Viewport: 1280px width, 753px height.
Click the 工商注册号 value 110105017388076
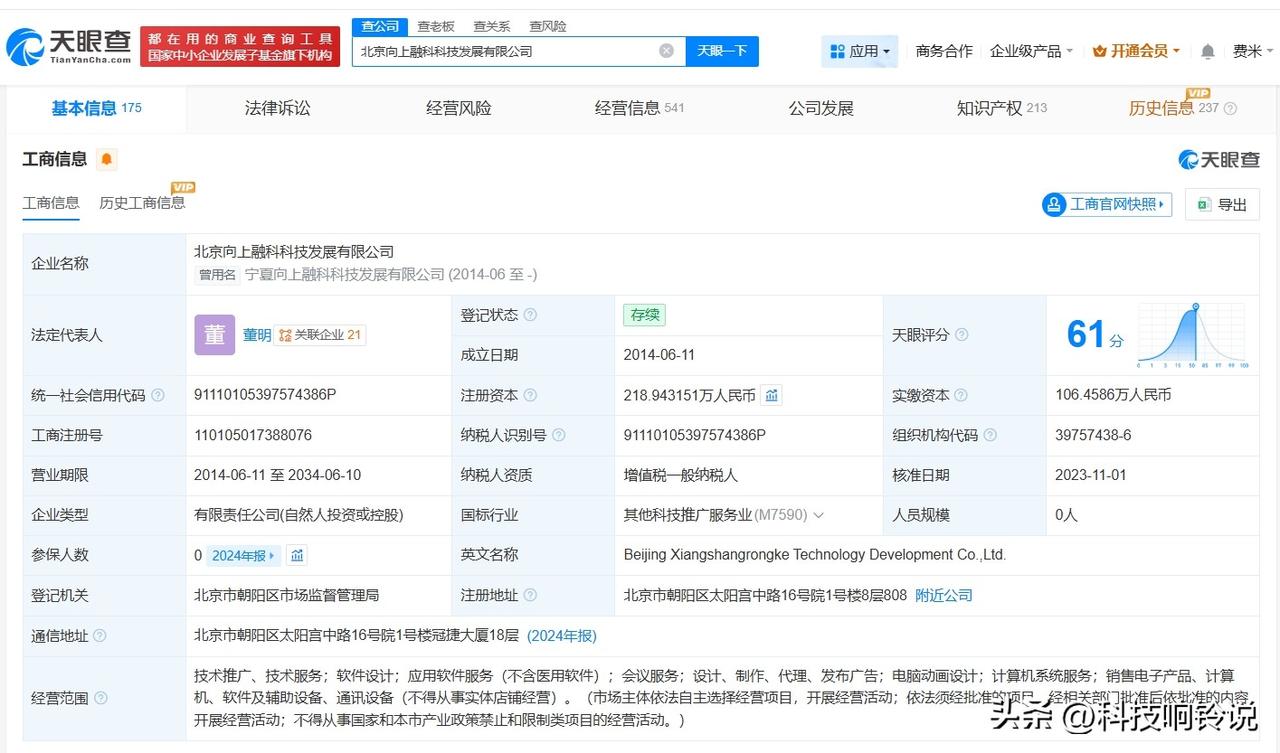click(253, 435)
